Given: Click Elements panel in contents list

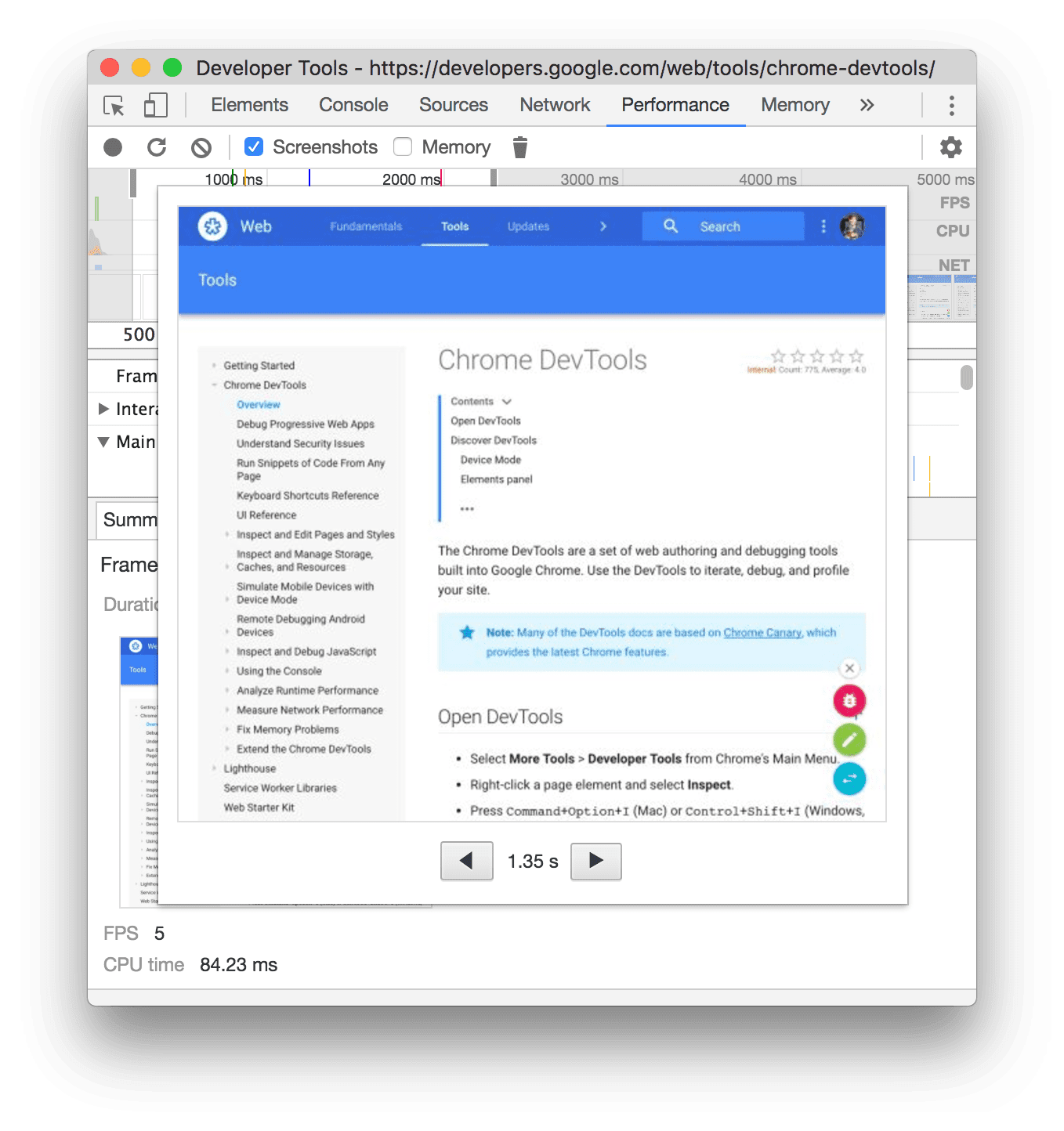Looking at the screenshot, I should [496, 479].
